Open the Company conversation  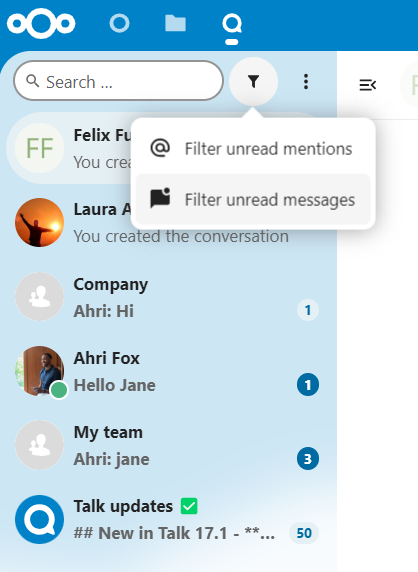tap(167, 297)
